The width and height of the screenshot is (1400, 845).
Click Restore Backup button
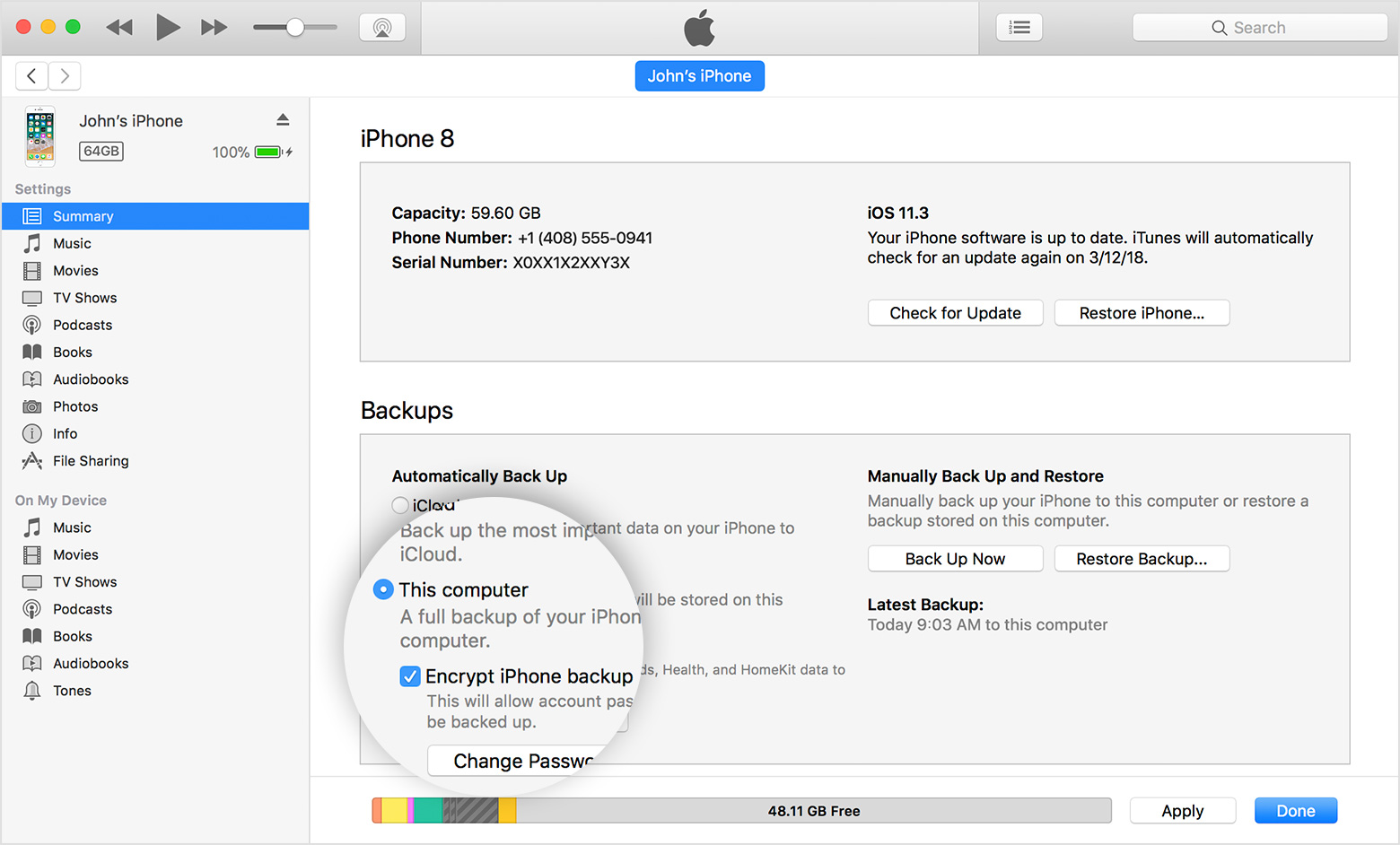(x=1142, y=559)
